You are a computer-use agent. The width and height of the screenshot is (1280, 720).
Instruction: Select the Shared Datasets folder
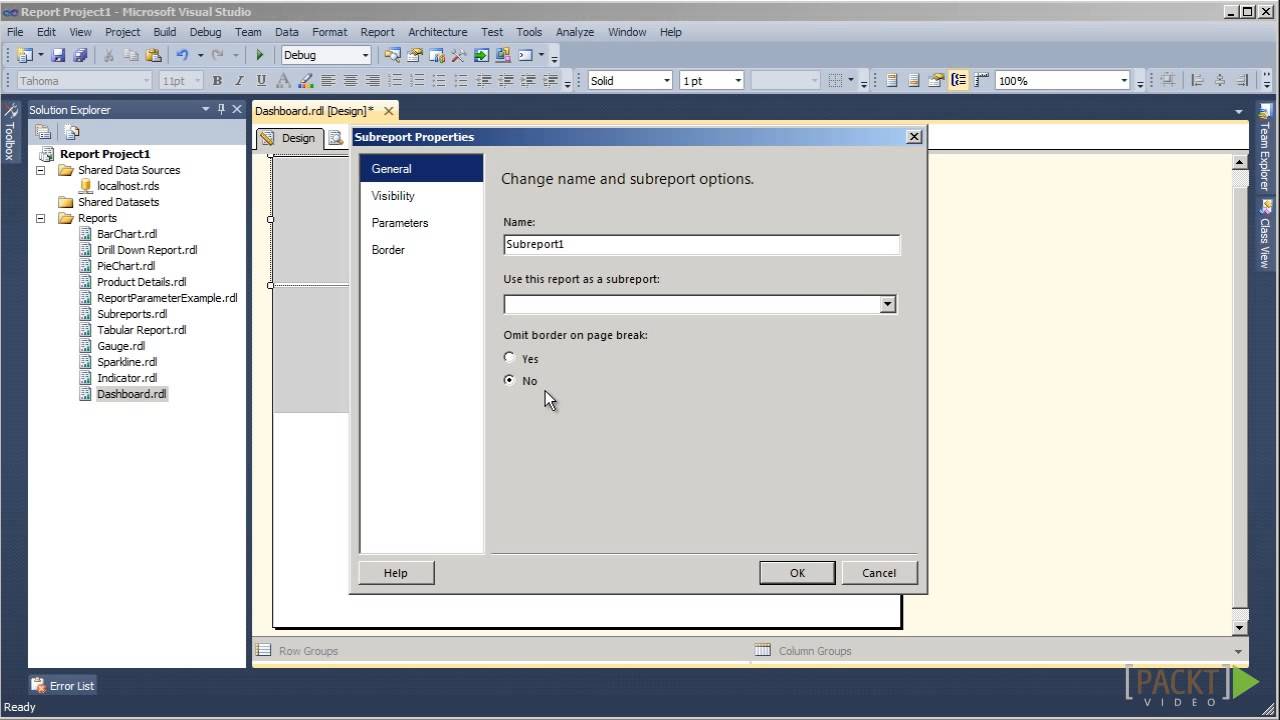[118, 202]
